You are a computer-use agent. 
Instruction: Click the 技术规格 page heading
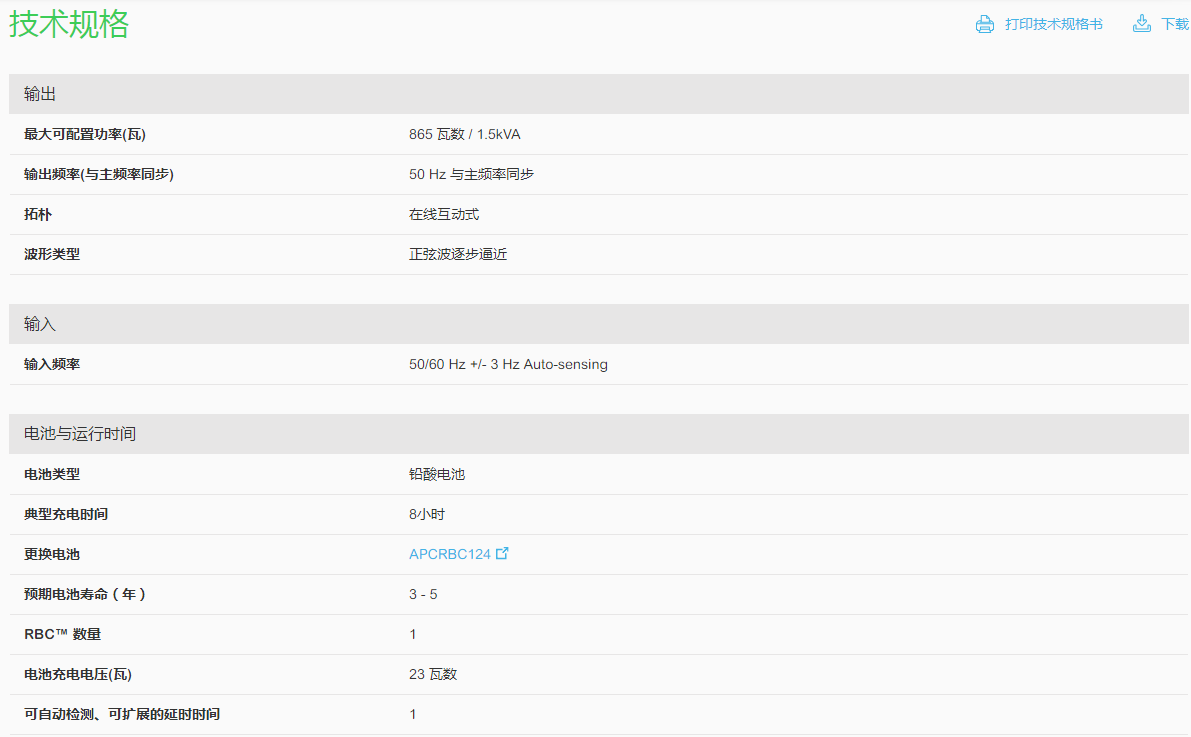pos(69,24)
